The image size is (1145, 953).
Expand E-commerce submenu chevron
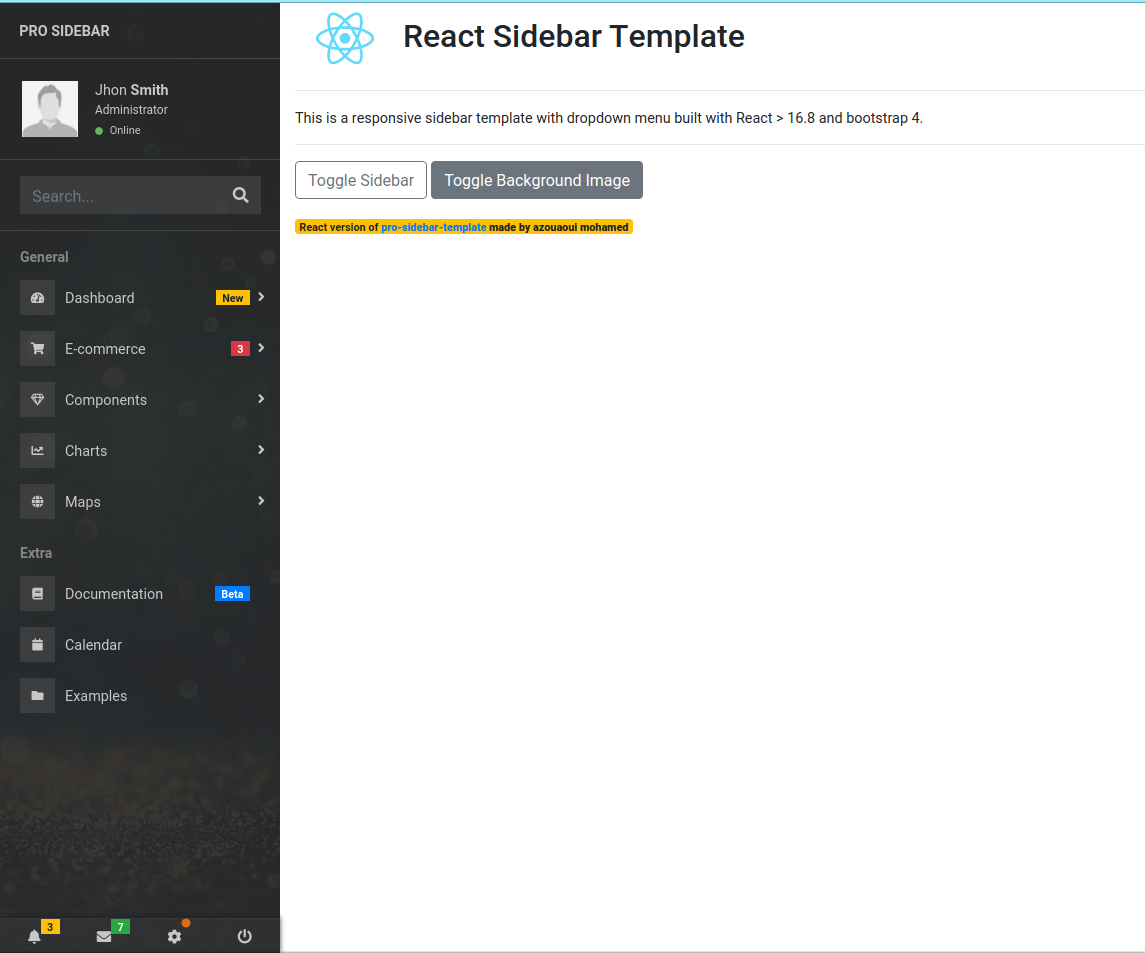pyautogui.click(x=261, y=348)
